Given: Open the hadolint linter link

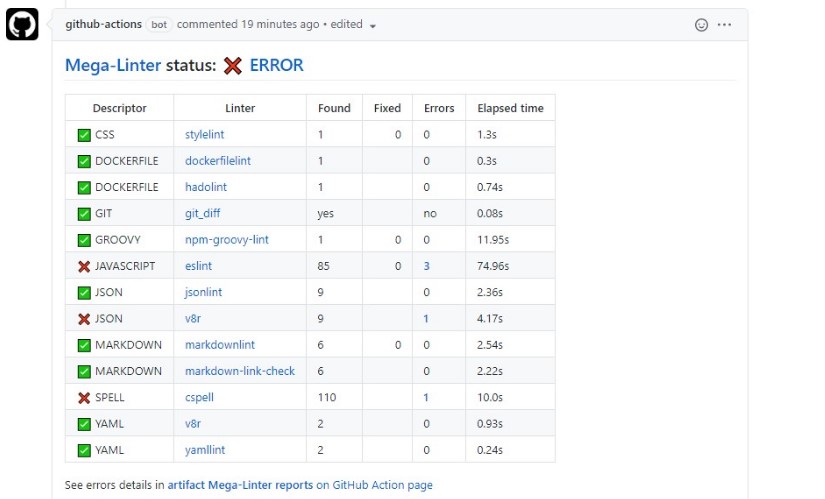Looking at the screenshot, I should [206, 187].
